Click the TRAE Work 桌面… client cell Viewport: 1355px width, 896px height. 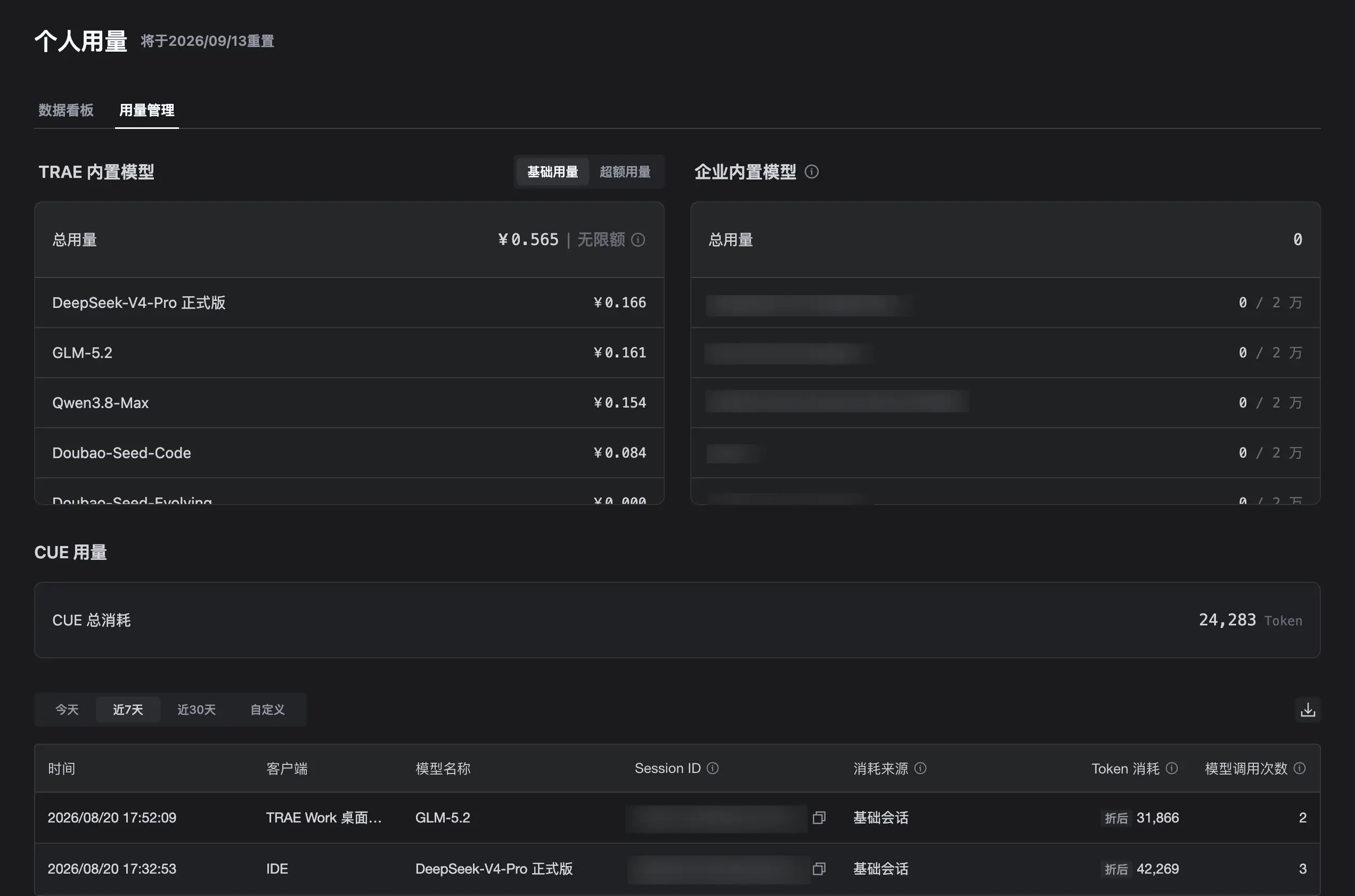324,818
